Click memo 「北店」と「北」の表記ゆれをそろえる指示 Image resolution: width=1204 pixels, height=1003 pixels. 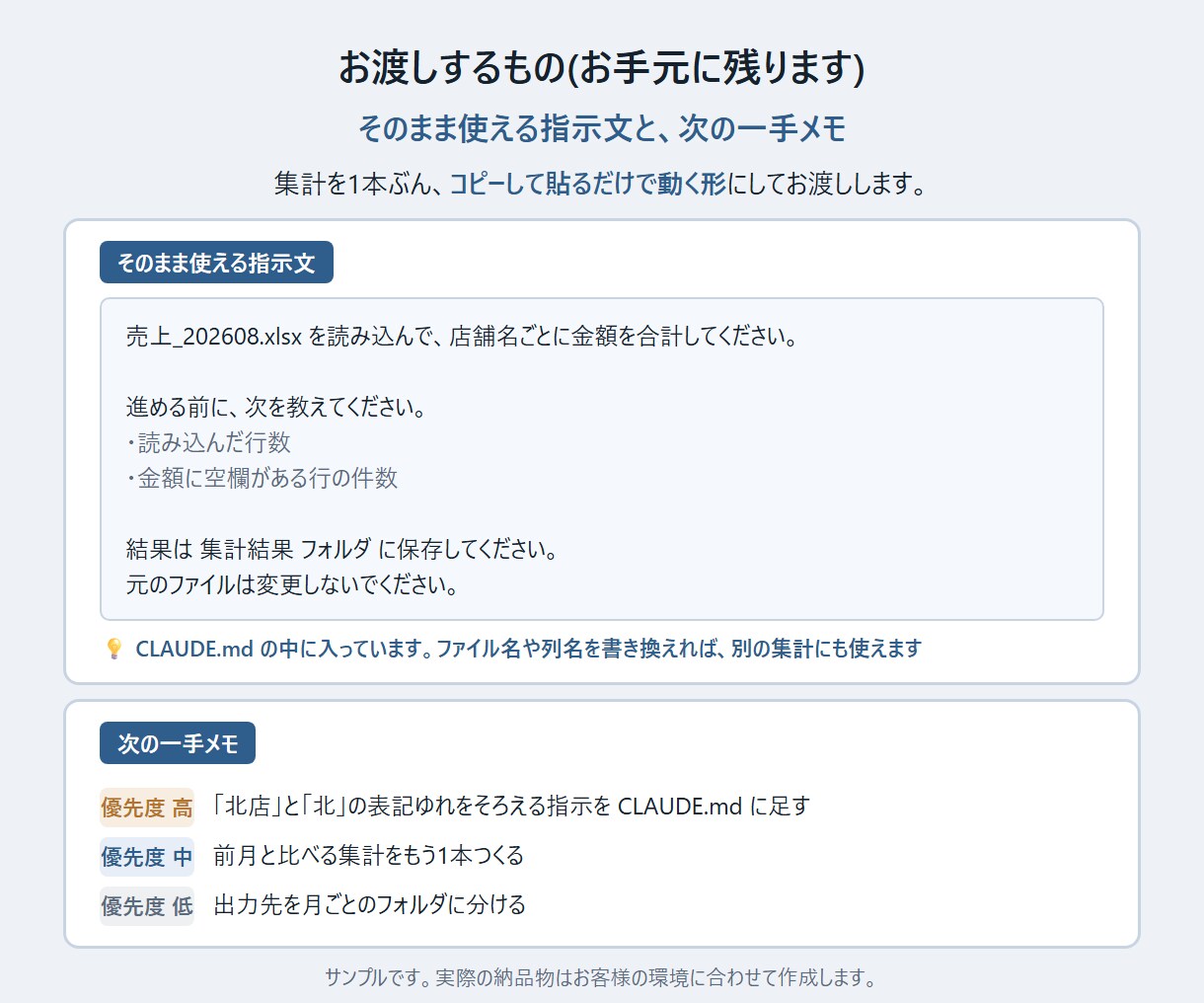tap(512, 807)
